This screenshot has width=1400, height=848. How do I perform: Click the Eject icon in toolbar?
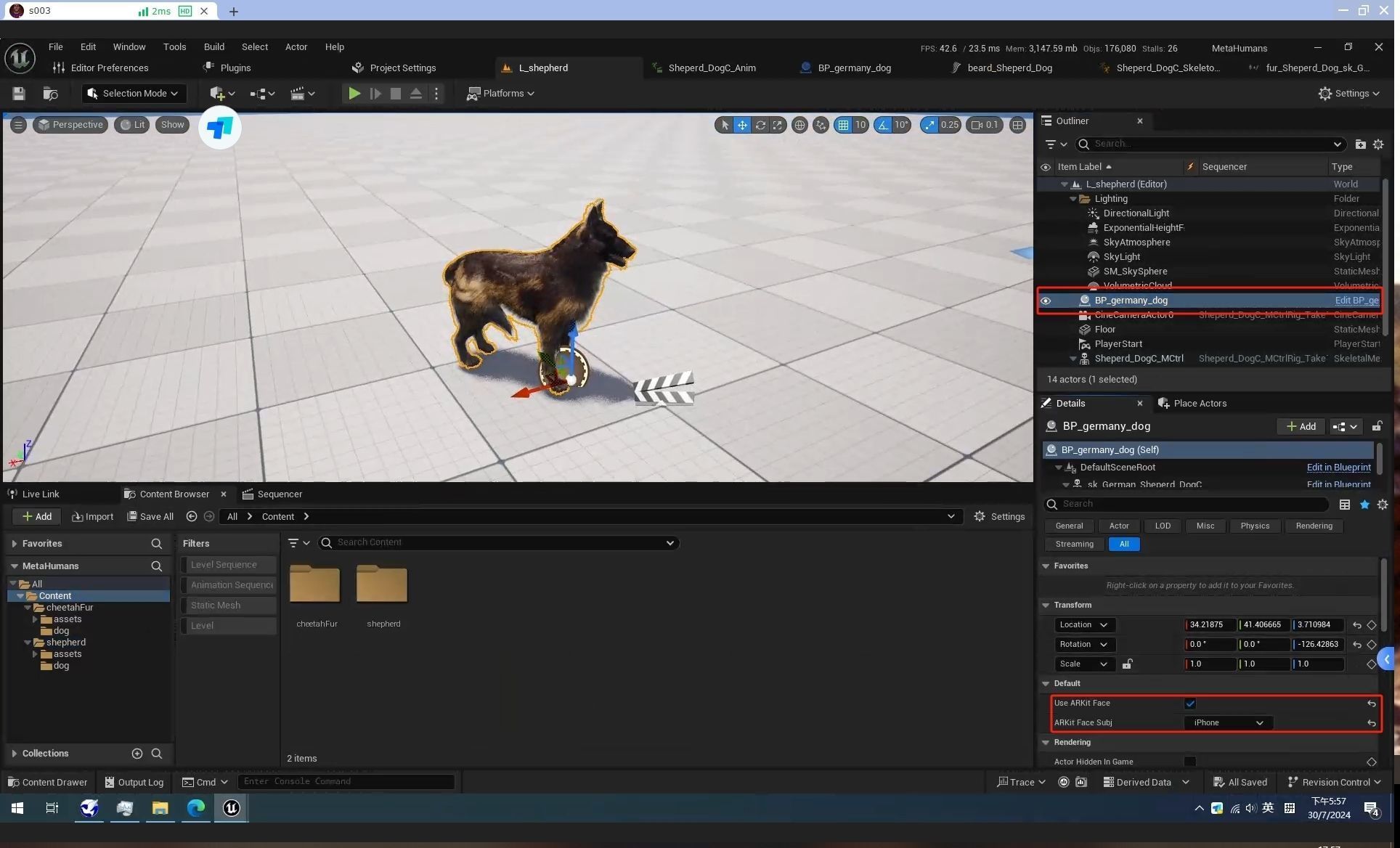pos(416,94)
